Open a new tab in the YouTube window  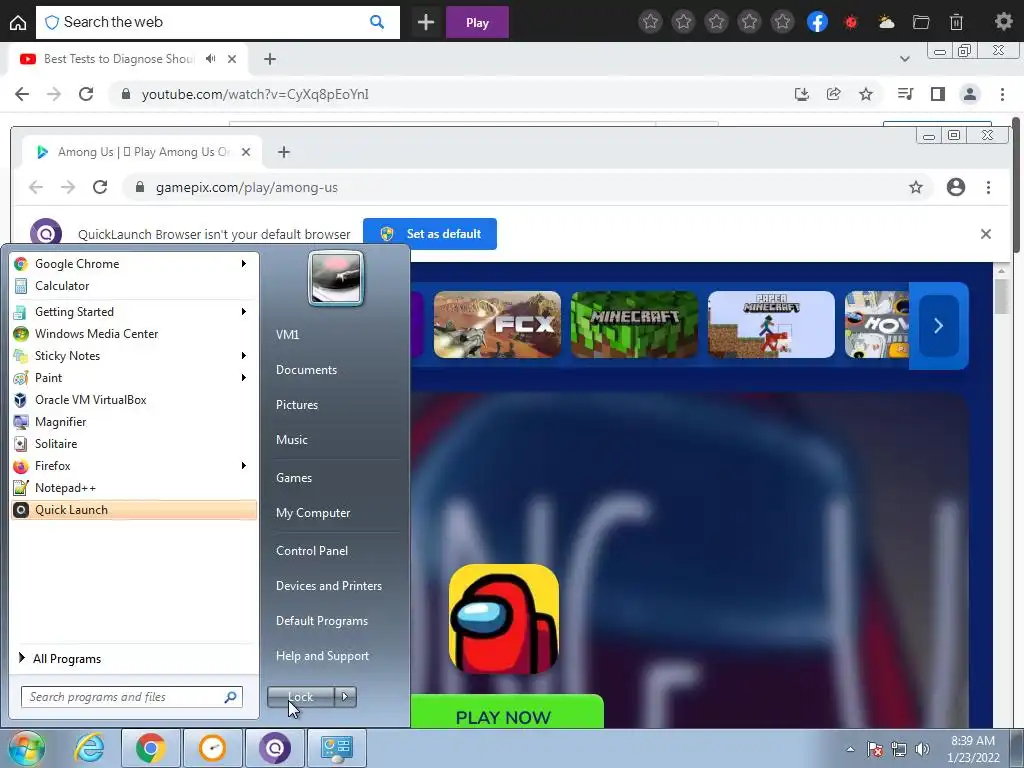click(270, 59)
